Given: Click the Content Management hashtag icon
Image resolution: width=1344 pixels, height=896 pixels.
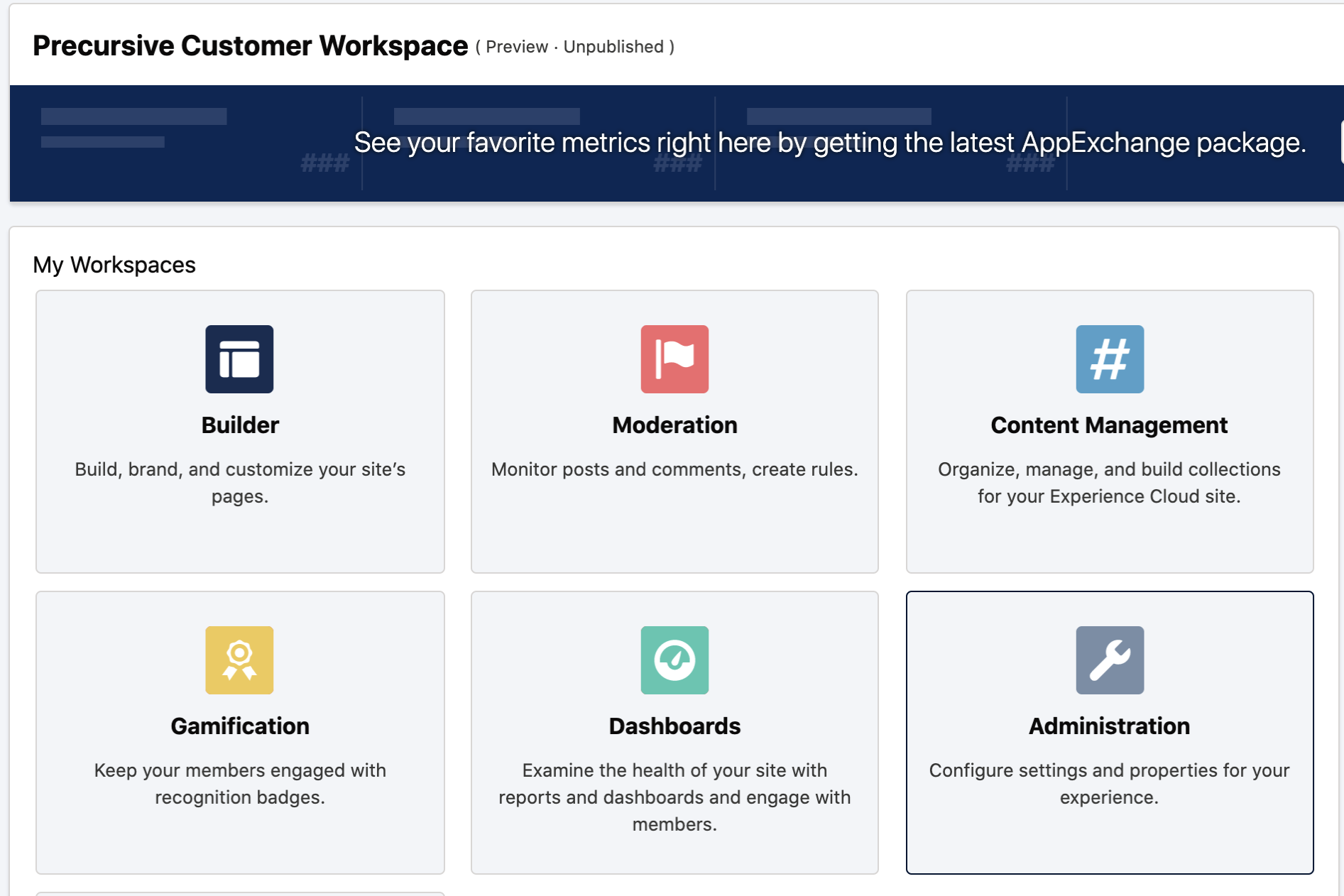Looking at the screenshot, I should pos(1110,359).
